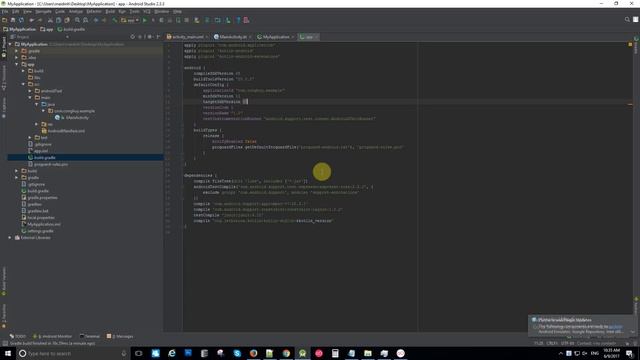Open the Messages tool window
Image resolution: width=640 pixels, height=360 pixels.
pos(120,336)
